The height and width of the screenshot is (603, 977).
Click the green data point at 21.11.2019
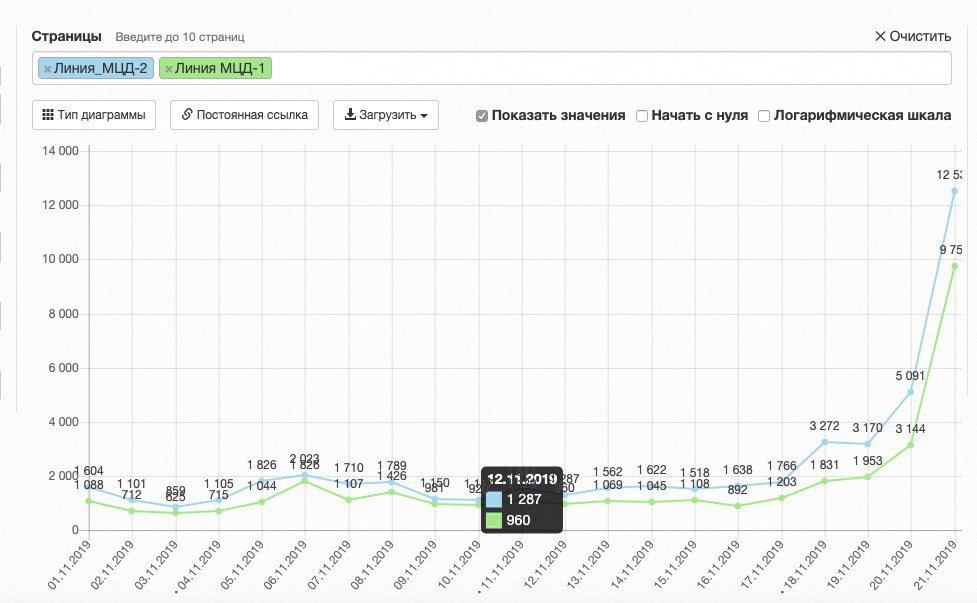point(955,266)
